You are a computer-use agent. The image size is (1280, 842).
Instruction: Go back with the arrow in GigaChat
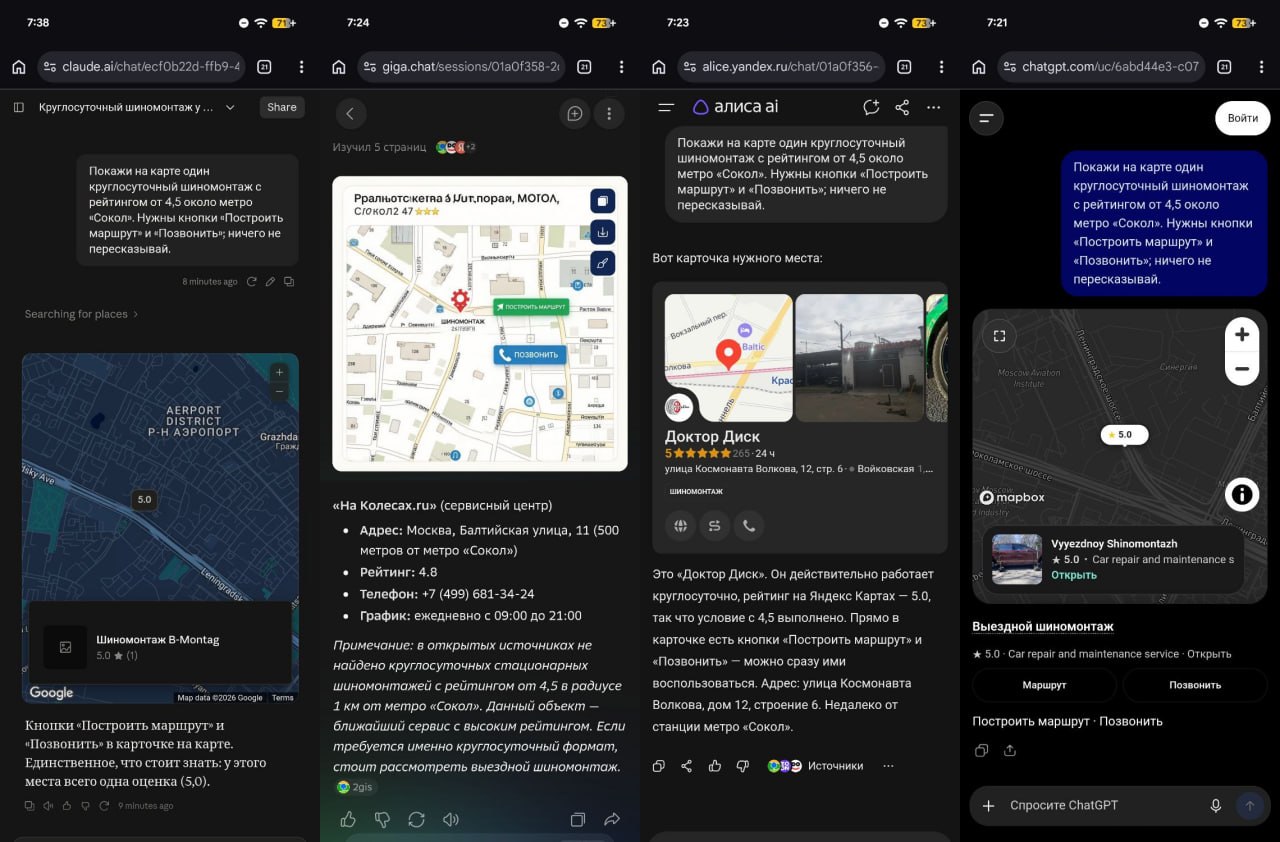coord(350,114)
